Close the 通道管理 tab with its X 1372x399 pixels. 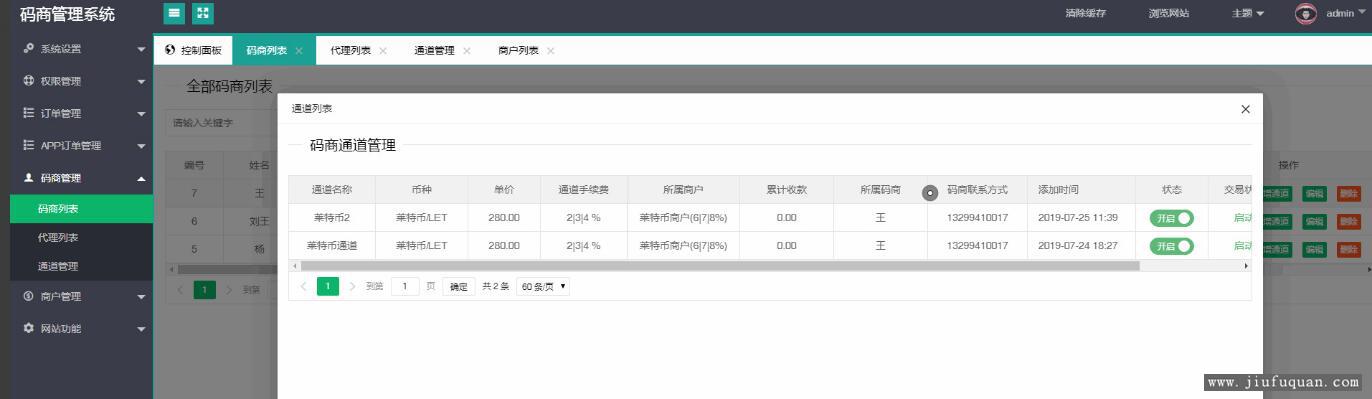tap(466, 50)
